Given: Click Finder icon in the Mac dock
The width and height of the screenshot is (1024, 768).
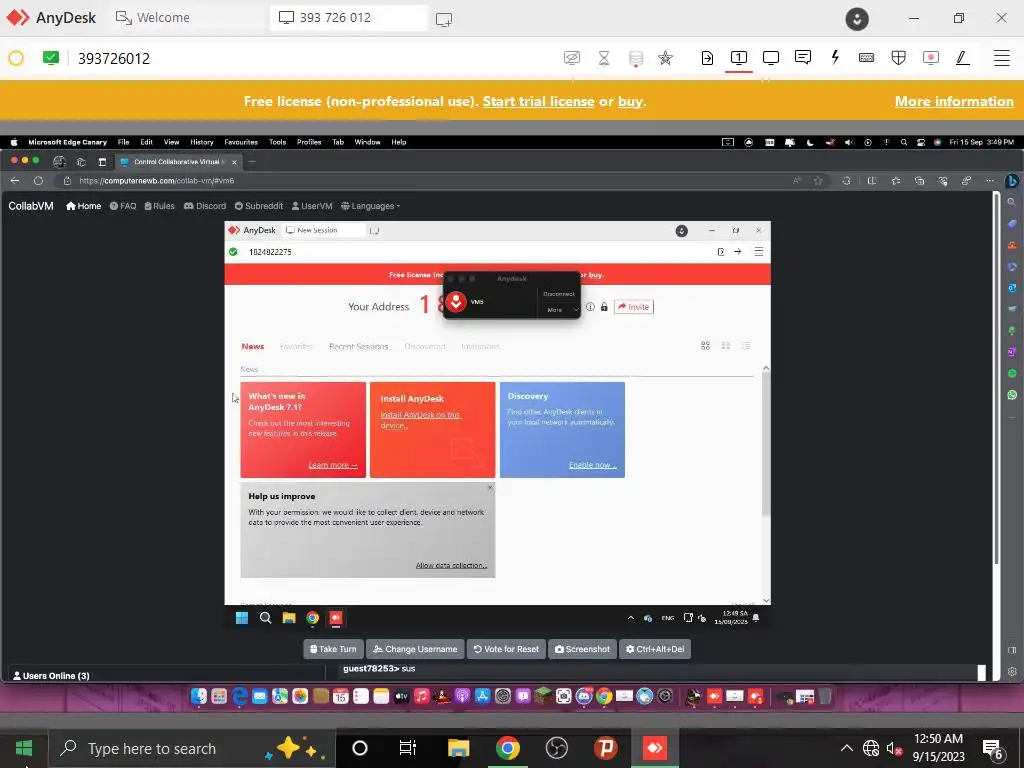Looking at the screenshot, I should tap(199, 696).
